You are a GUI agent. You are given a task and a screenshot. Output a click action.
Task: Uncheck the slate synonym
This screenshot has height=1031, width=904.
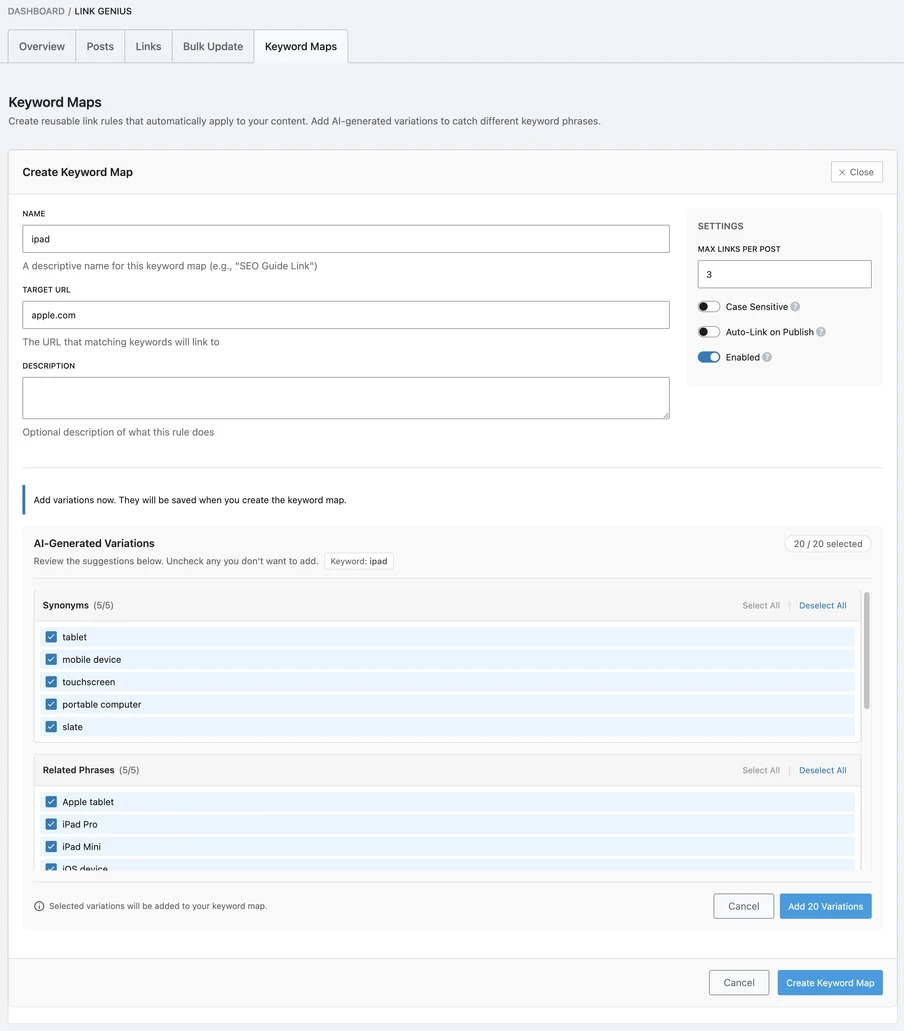pyautogui.click(x=50, y=727)
